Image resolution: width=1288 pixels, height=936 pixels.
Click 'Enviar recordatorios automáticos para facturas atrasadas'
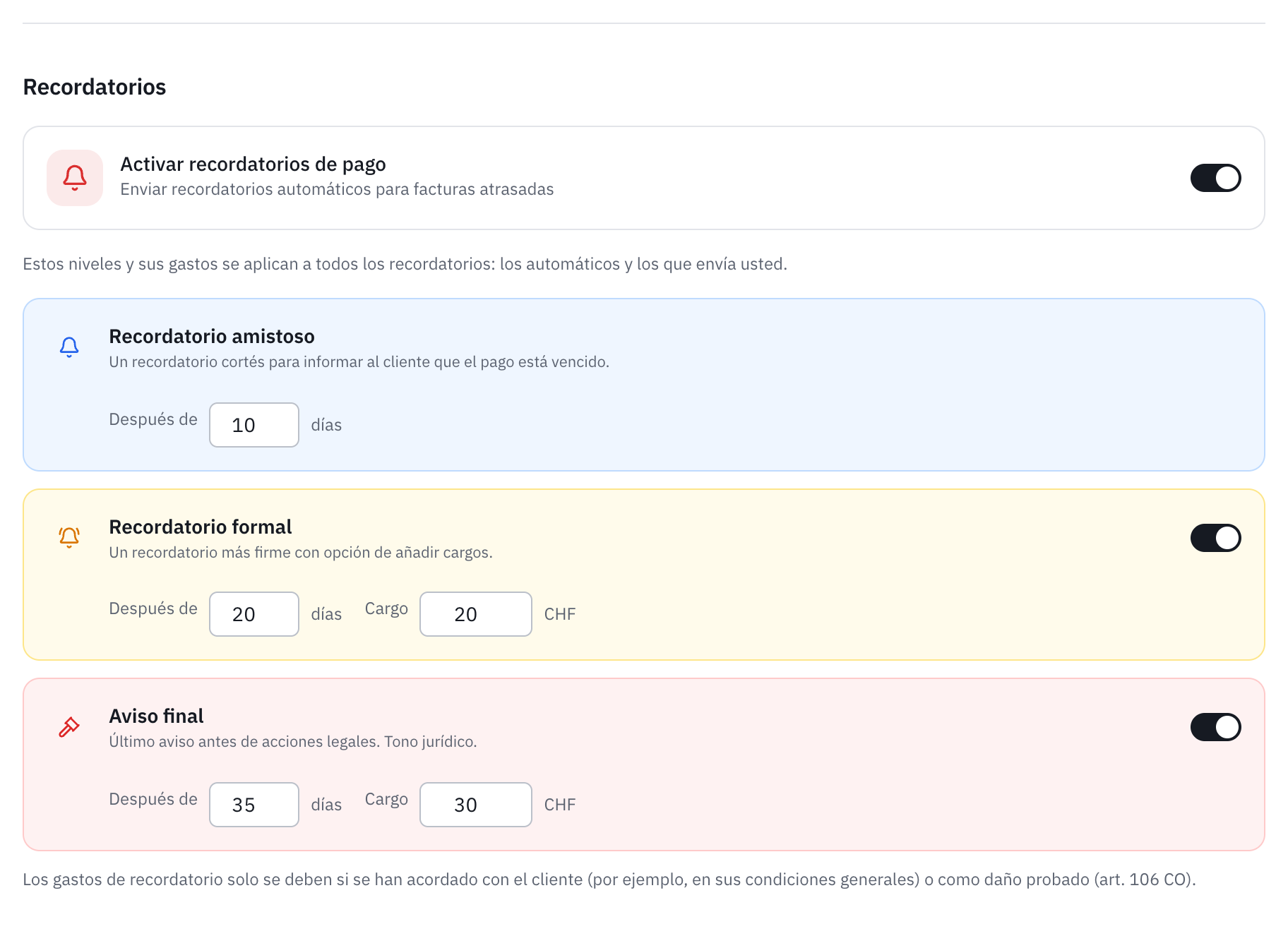337,189
